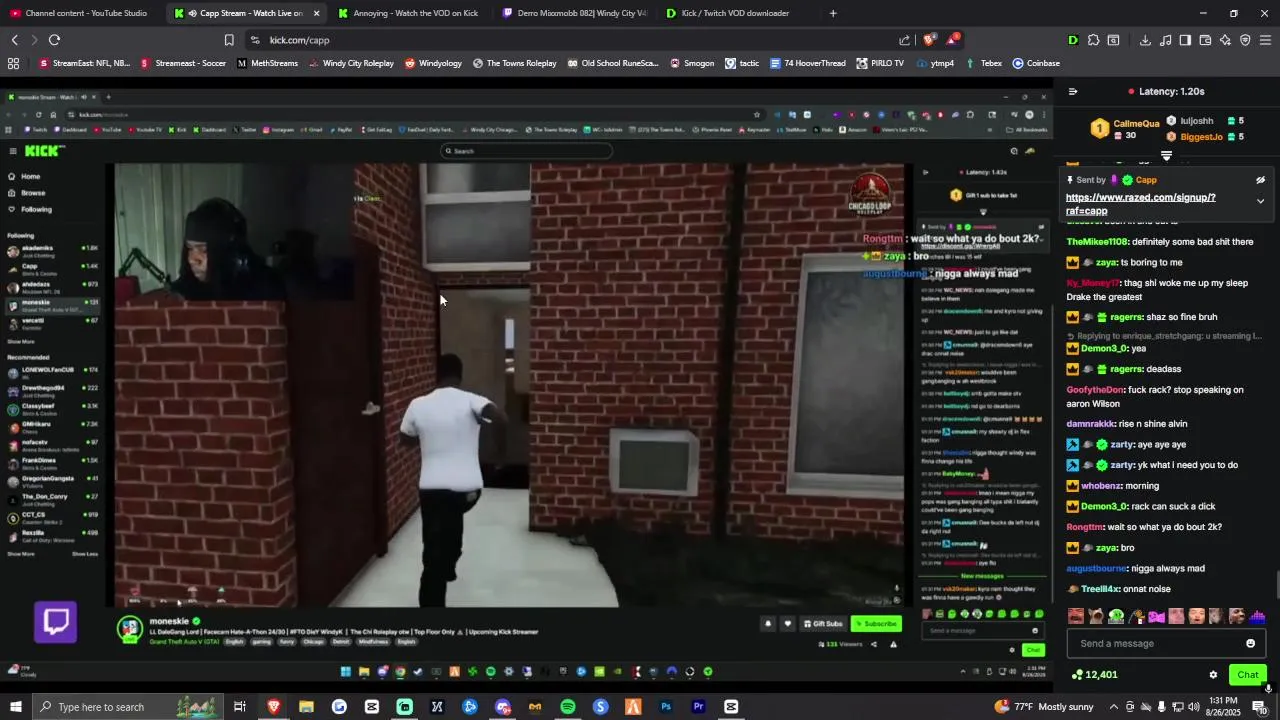This screenshot has height=720, width=1280.
Task: Toggle the browser sidebar panel
Action: click(x=1185, y=40)
